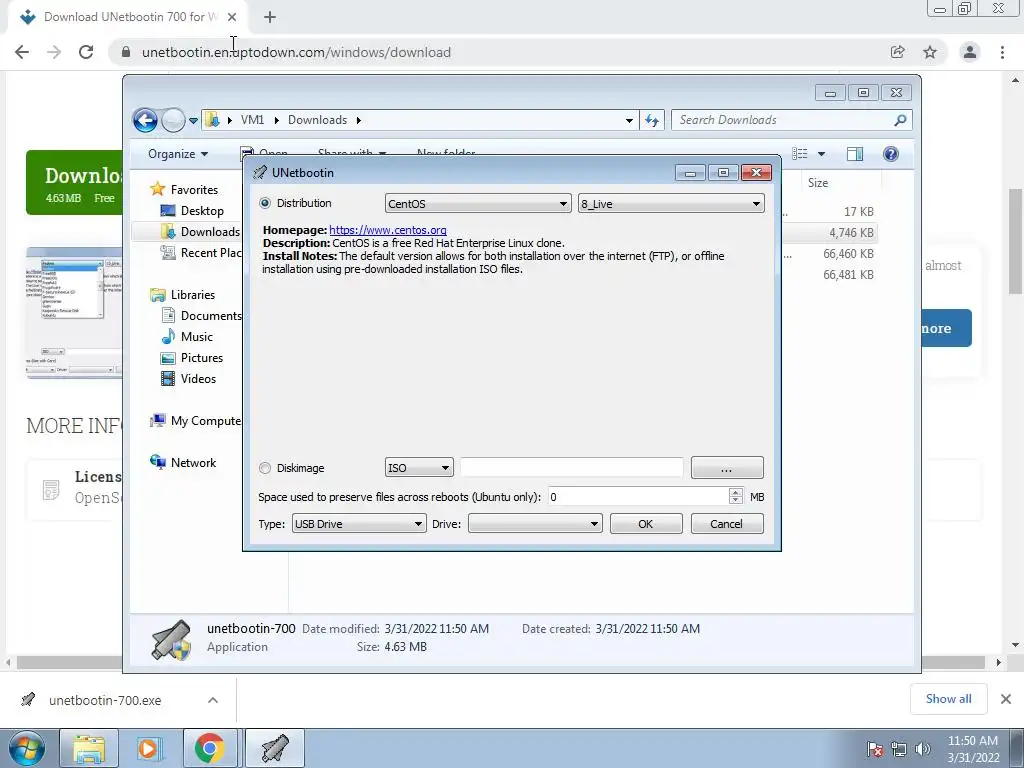This screenshot has height=768, width=1024.
Task: Decrease preserved space value with down arrow
Action: 736,501
